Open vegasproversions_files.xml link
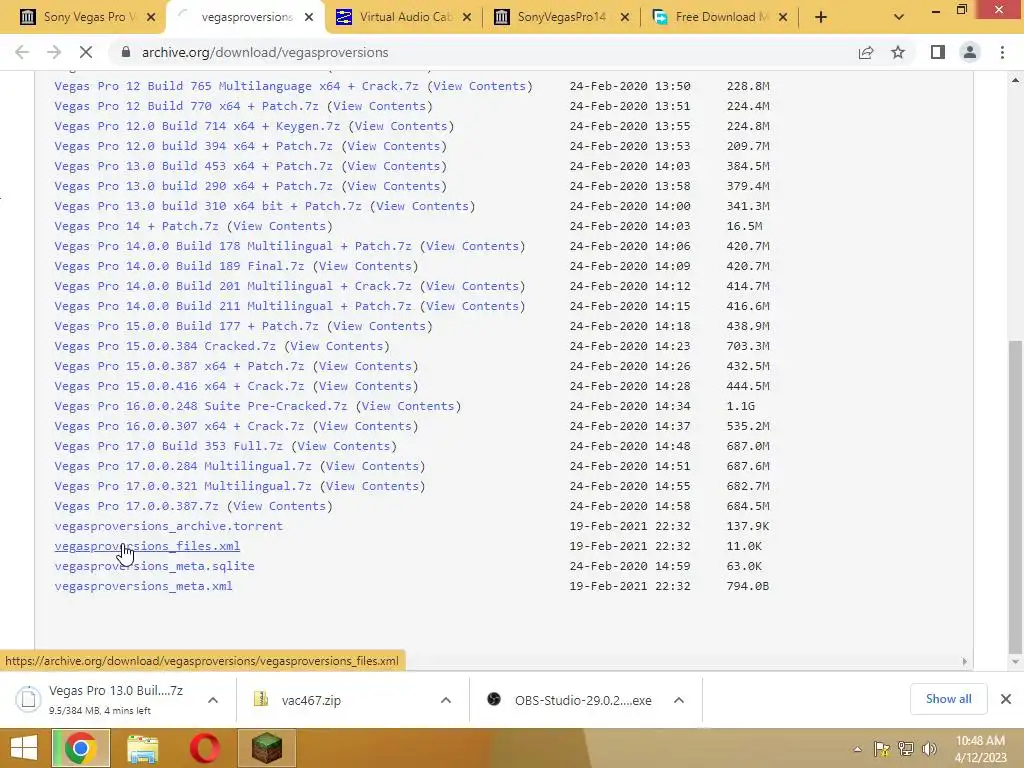 [x=147, y=546]
